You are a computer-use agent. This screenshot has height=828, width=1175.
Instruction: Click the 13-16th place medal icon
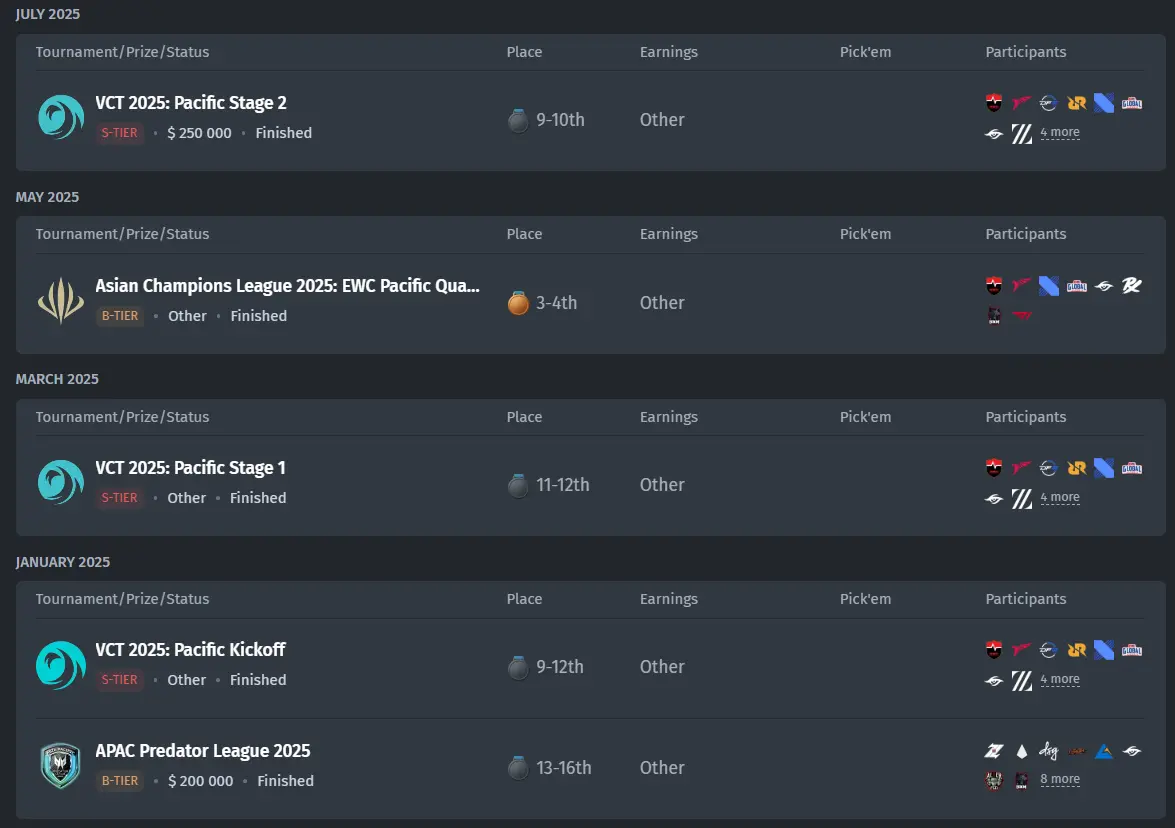[x=518, y=768]
